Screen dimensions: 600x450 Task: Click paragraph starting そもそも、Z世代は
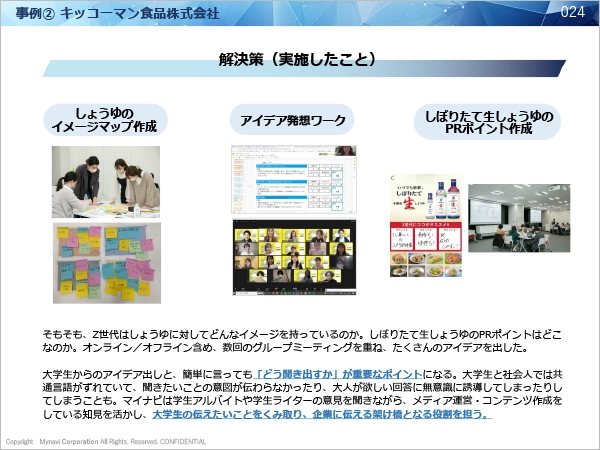(302, 341)
